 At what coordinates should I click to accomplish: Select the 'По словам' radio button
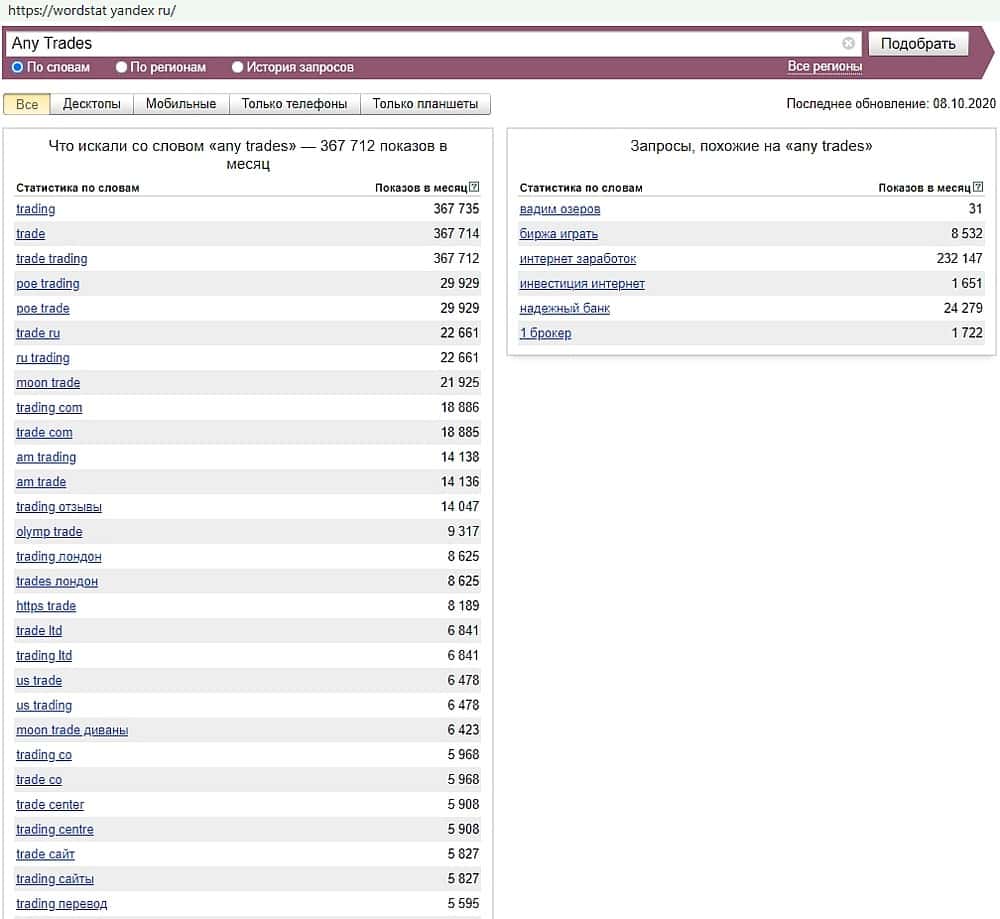(x=17, y=67)
